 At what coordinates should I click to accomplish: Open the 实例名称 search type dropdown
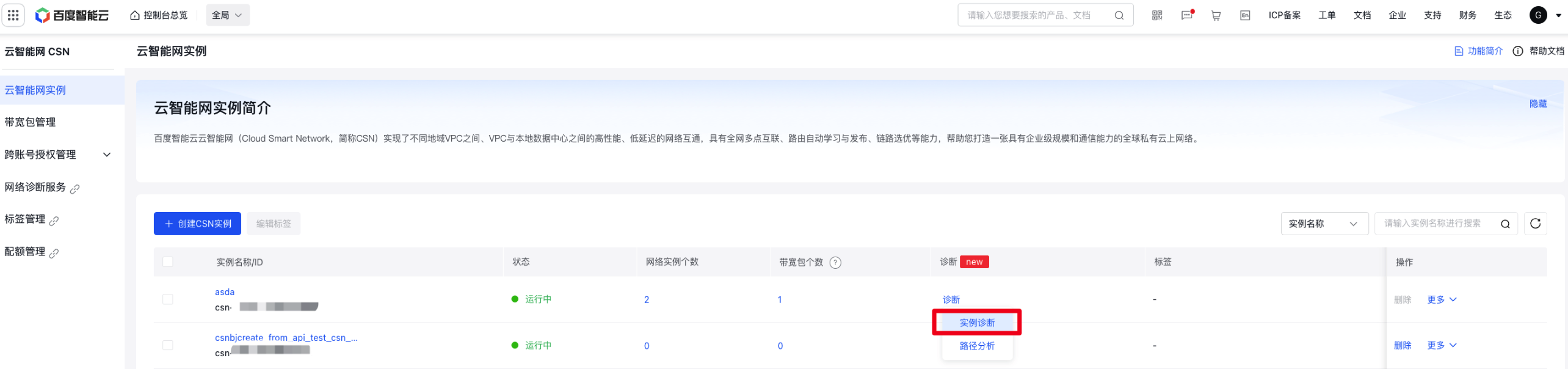pyautogui.click(x=1324, y=224)
